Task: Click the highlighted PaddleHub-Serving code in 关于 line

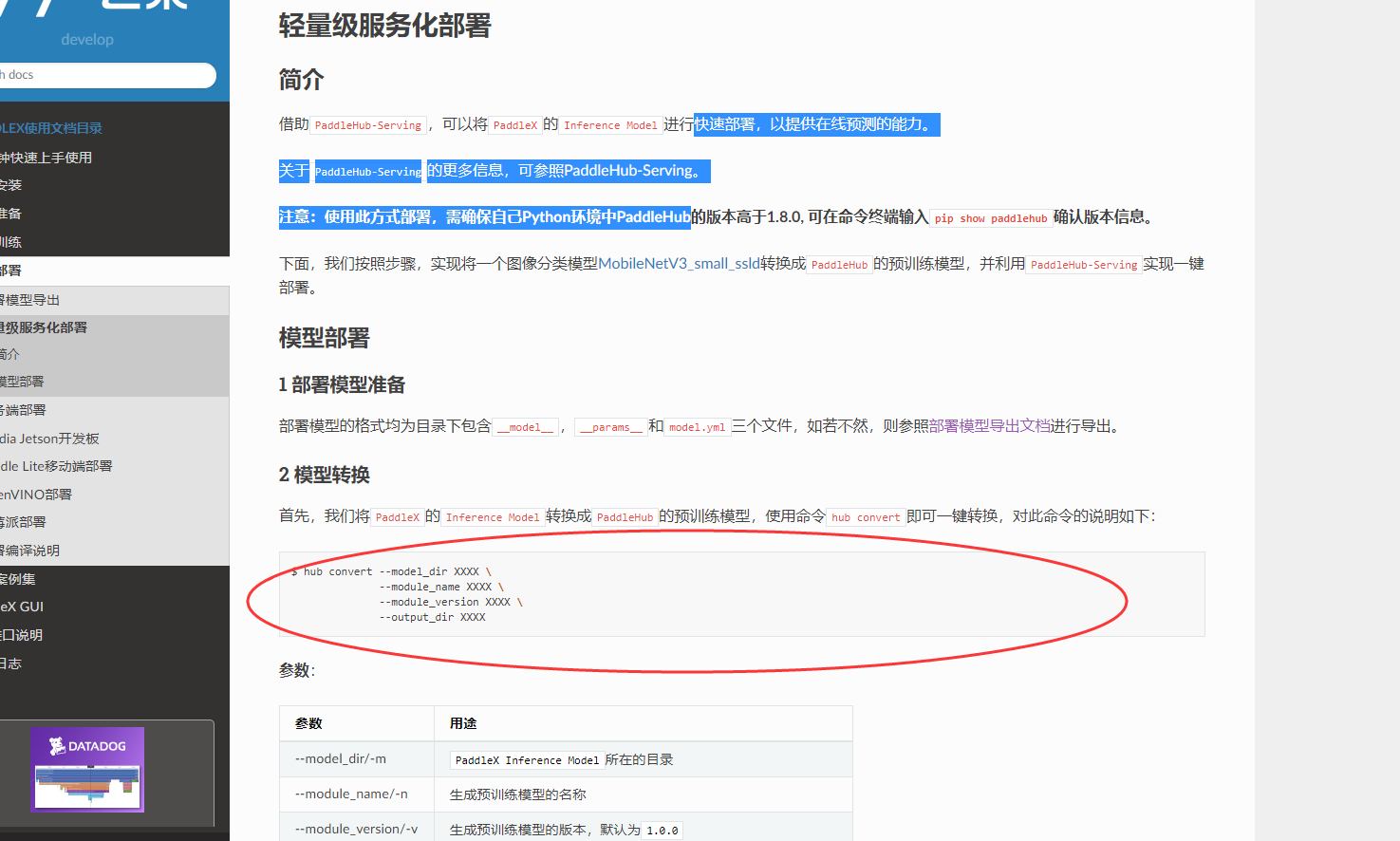Action: pos(368,172)
